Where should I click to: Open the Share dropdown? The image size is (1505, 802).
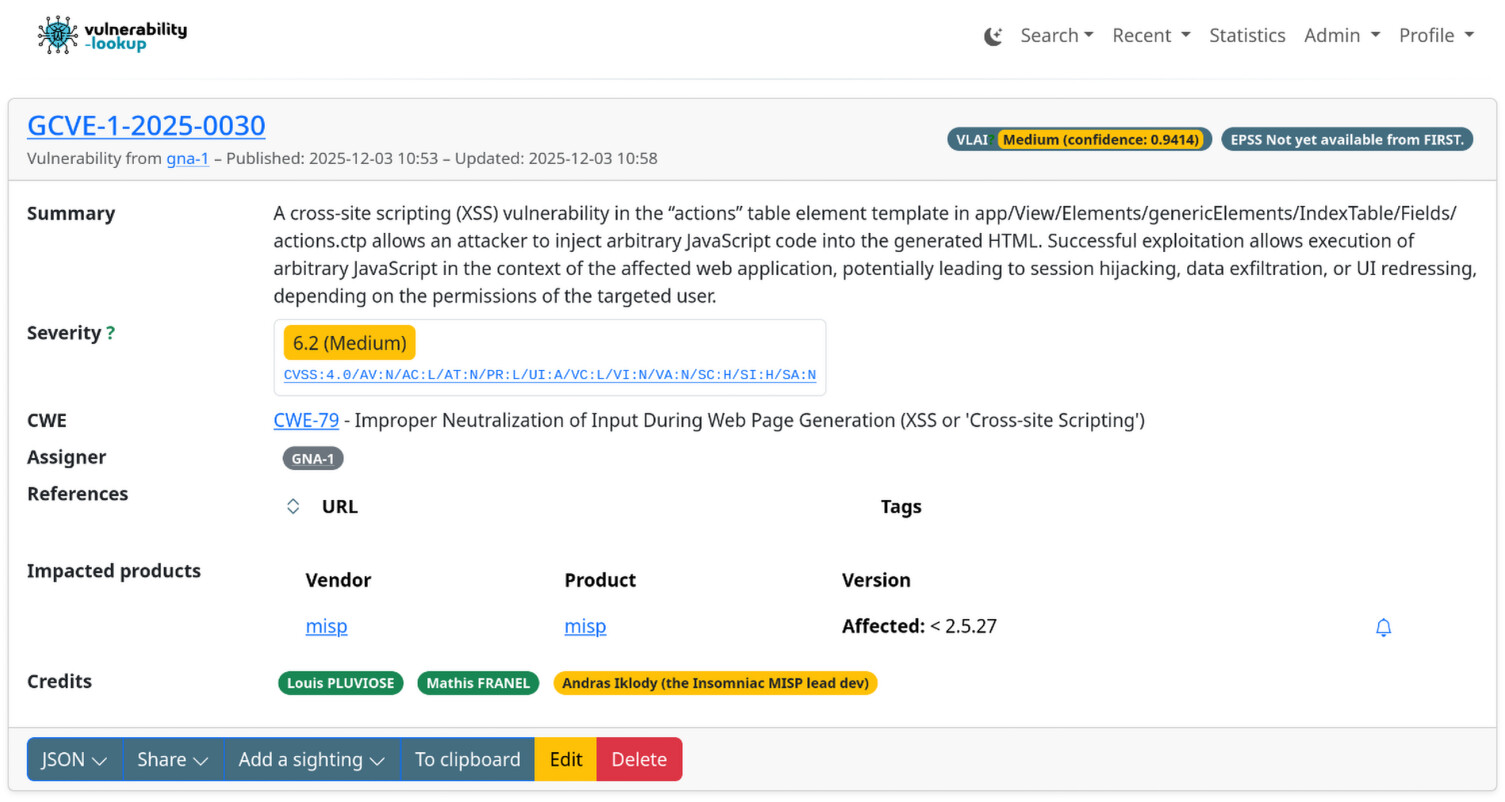coord(172,759)
